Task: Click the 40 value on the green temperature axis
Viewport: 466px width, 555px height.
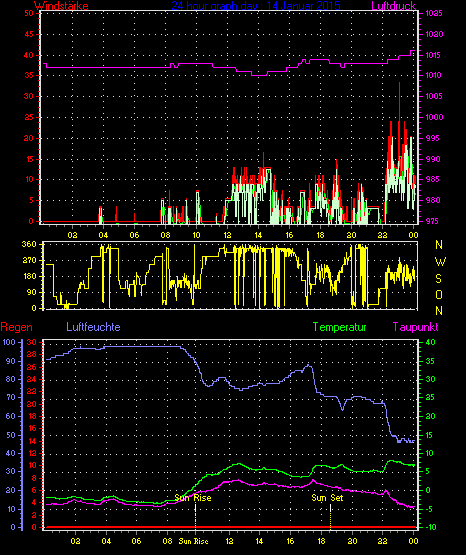Action: (x=431, y=342)
